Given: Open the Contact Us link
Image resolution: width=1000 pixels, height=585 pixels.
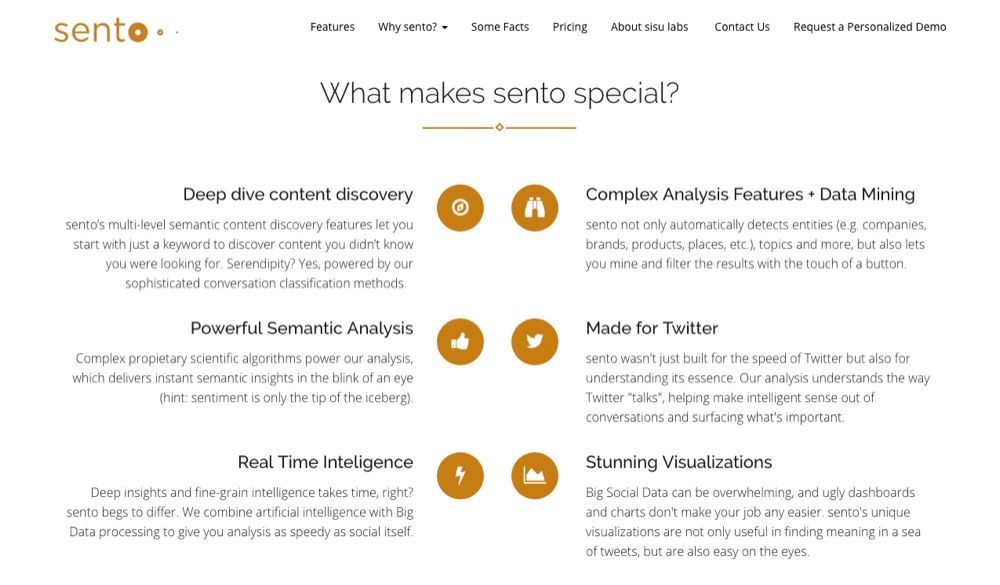Looking at the screenshot, I should point(742,27).
